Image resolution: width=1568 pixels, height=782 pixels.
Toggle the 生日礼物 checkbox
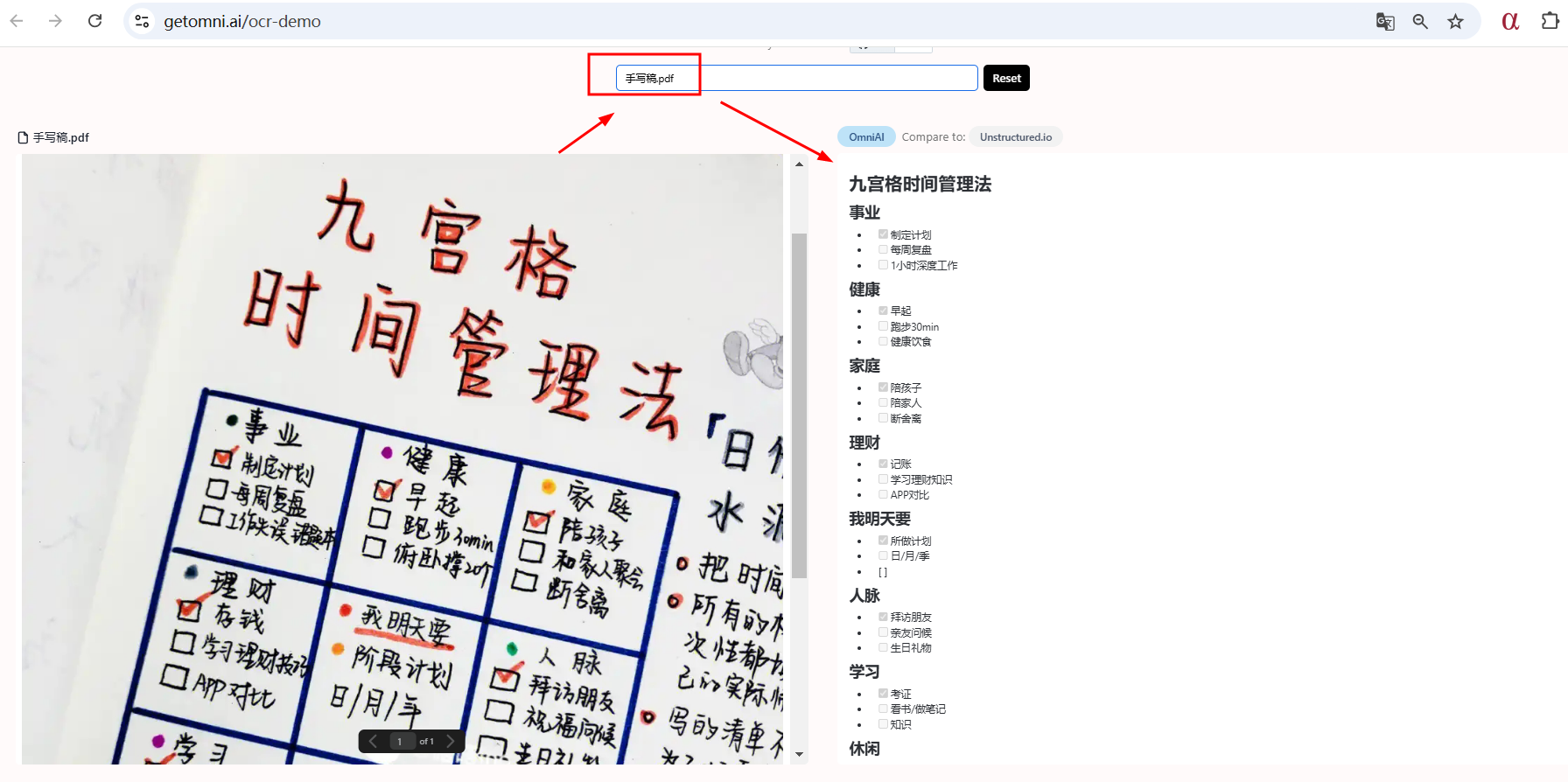pyautogui.click(x=883, y=647)
